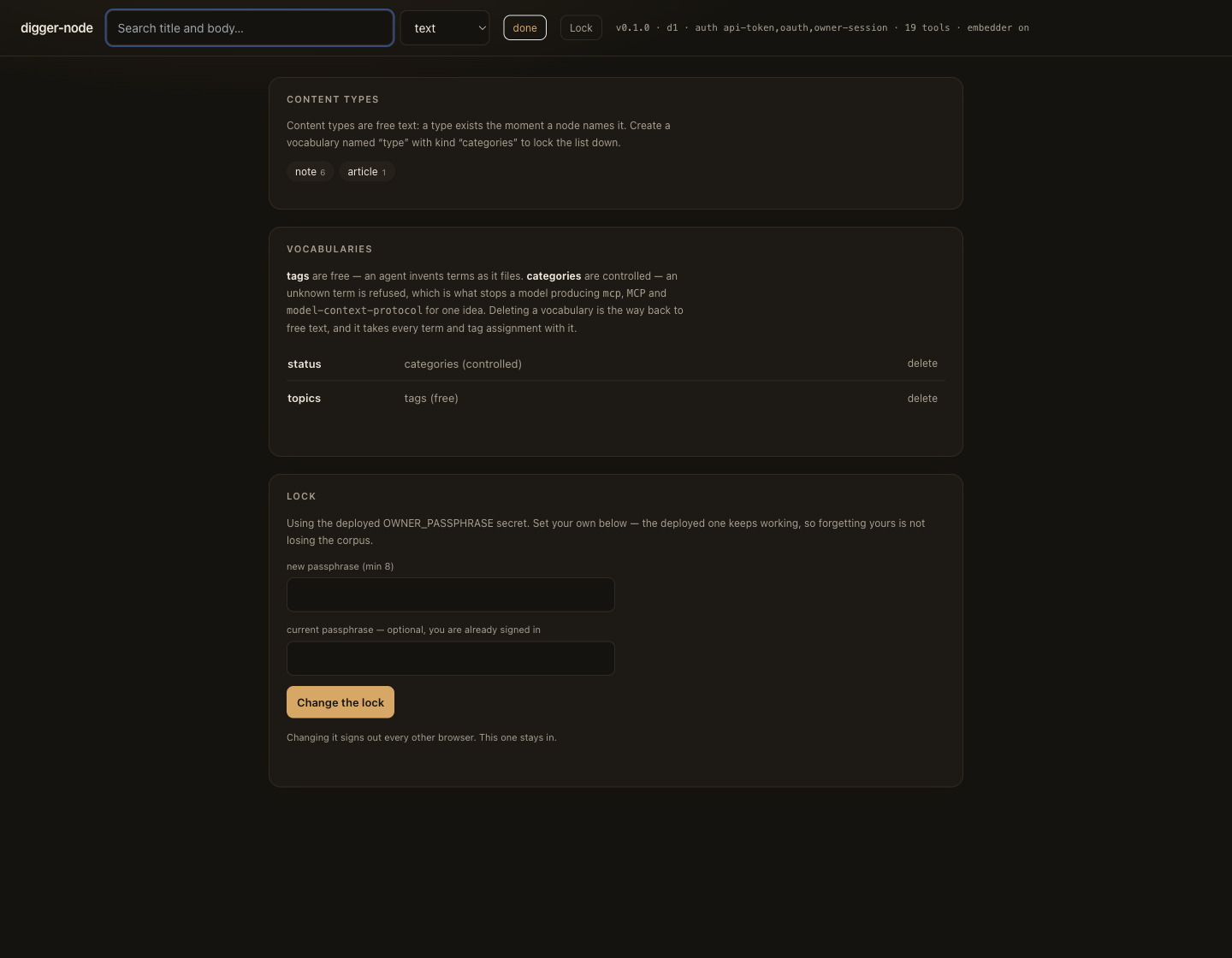Click the status vocabulary name
The image size is (1232, 958).
[305, 364]
